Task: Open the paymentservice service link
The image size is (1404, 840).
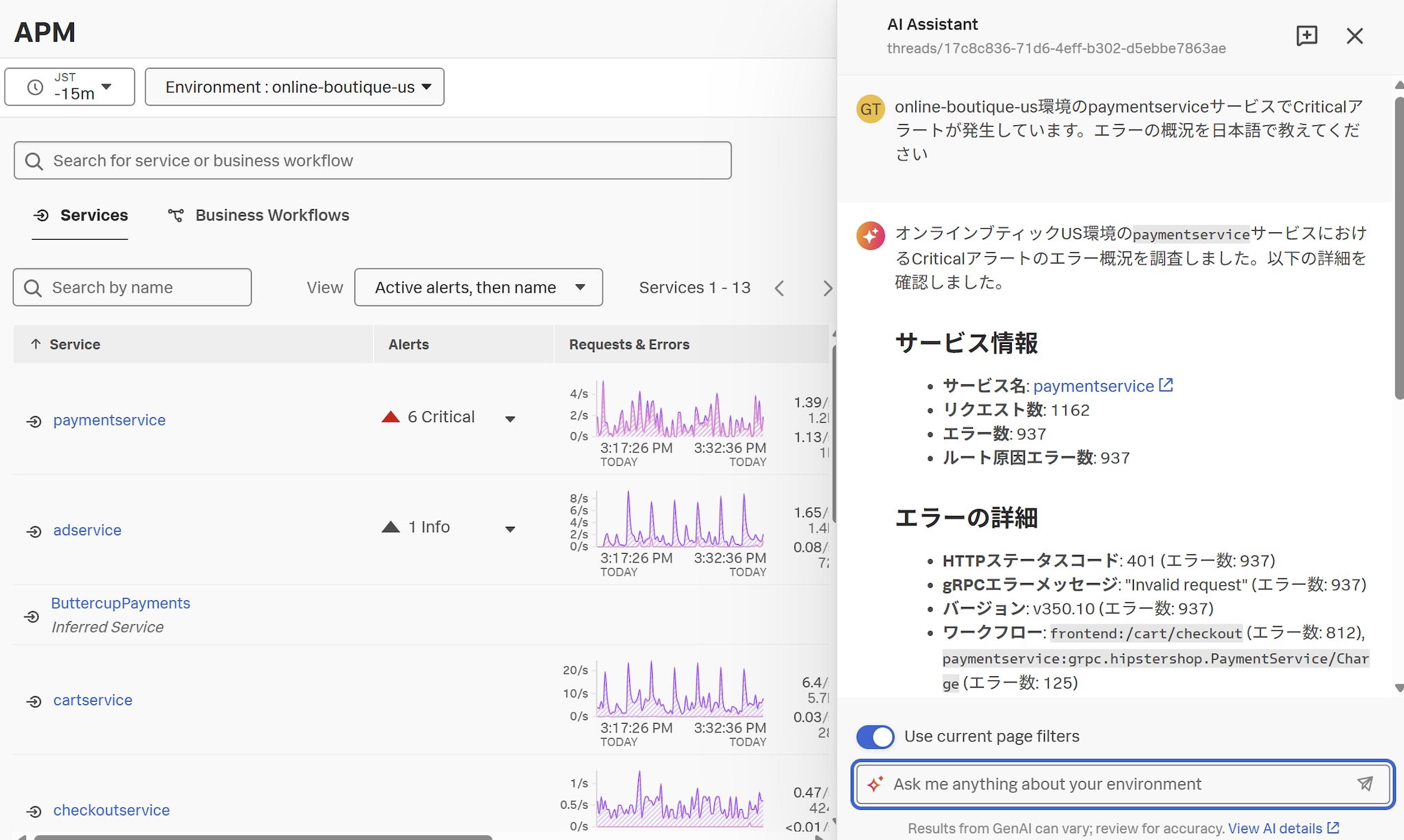Action: coord(110,420)
